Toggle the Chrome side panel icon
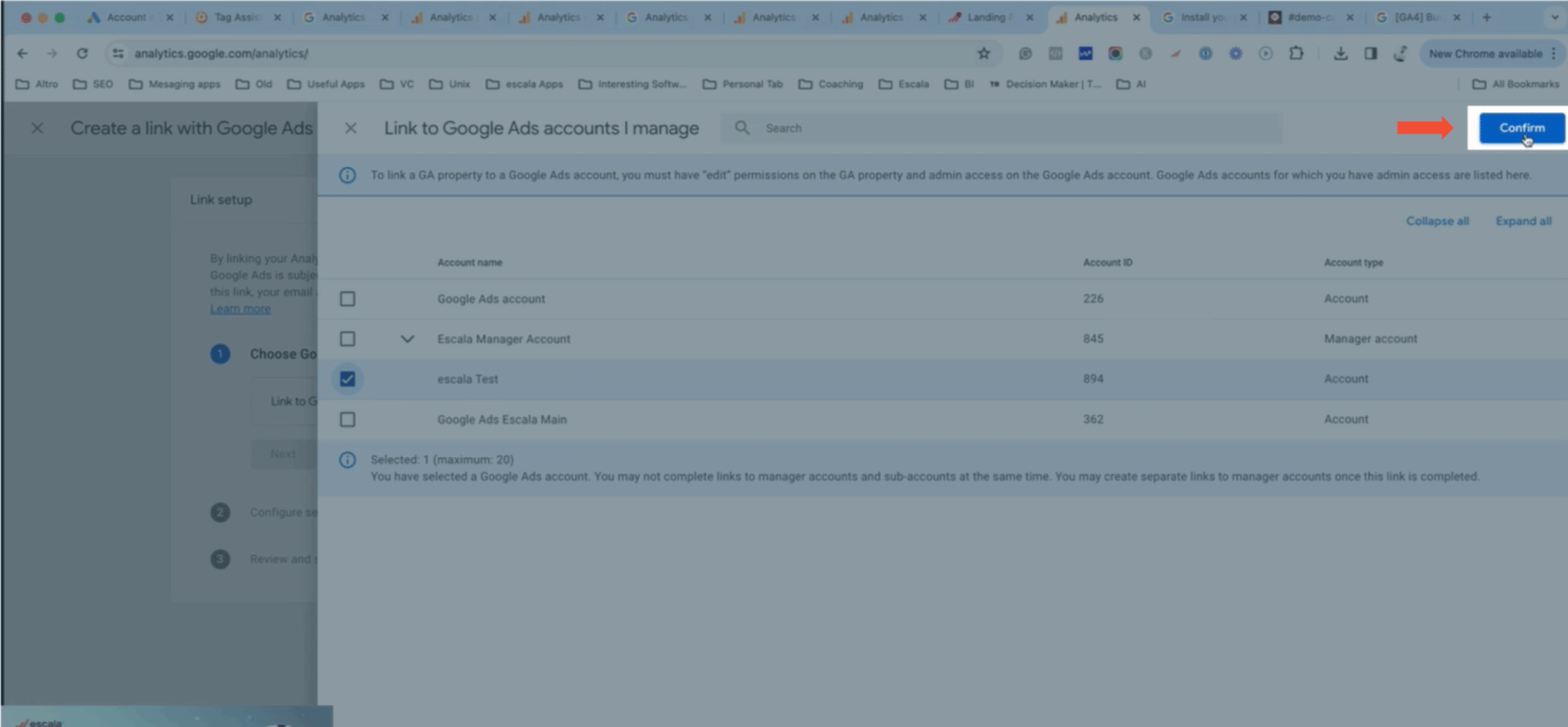Viewport: 1568px width, 727px height. pos(1371,53)
